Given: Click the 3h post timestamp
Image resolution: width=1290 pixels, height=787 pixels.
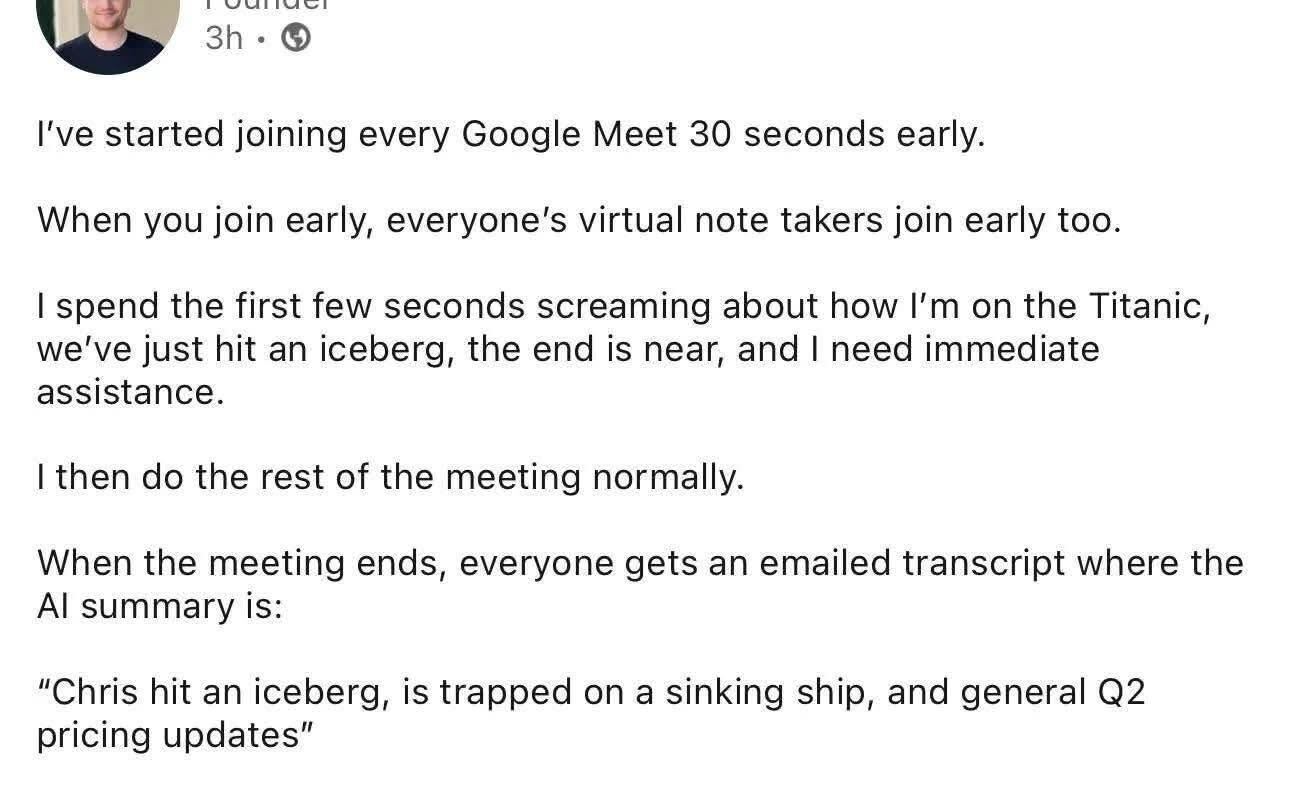Looking at the screenshot, I should pyautogui.click(x=224, y=38).
